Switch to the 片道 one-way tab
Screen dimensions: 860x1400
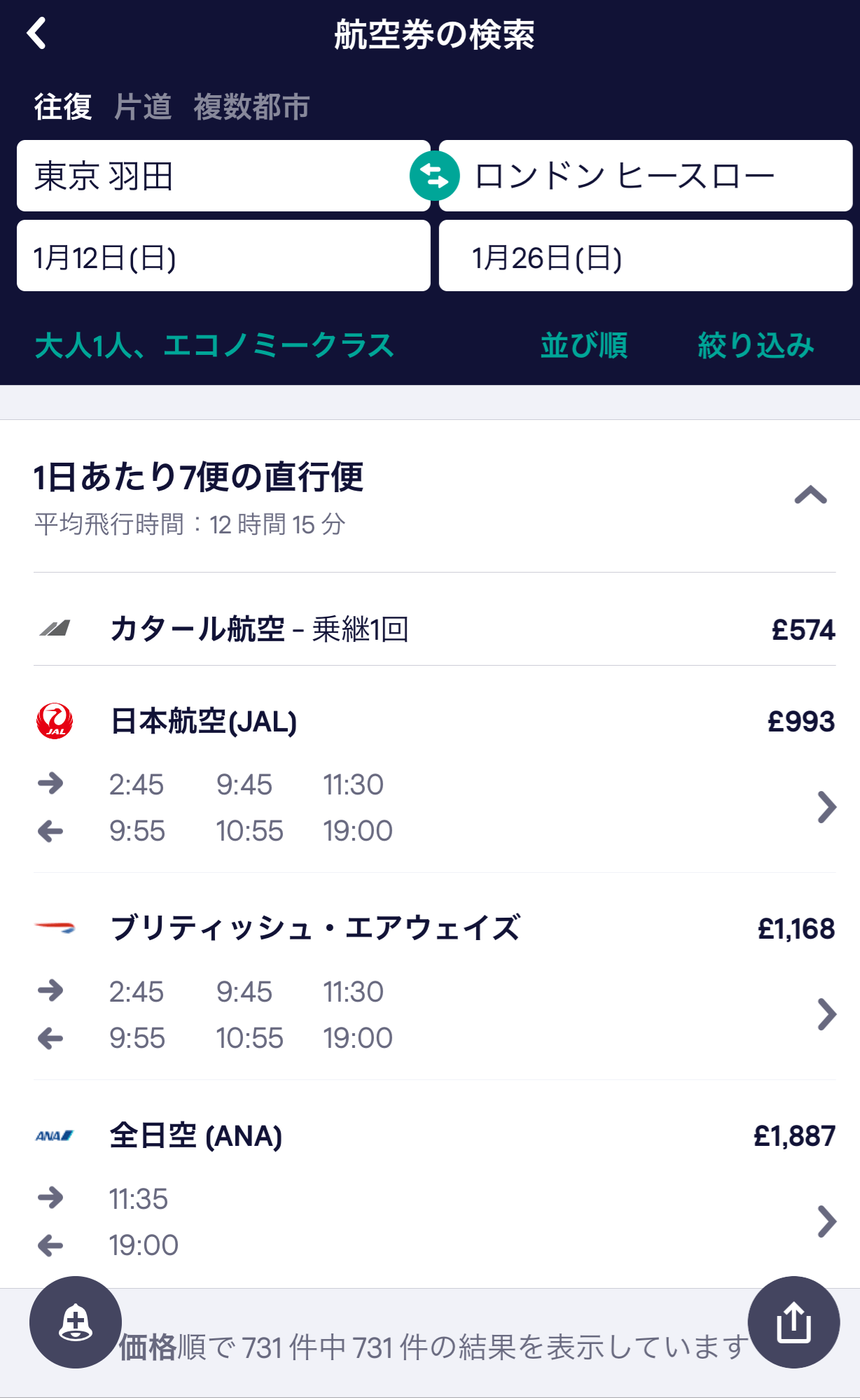pyautogui.click(x=143, y=107)
